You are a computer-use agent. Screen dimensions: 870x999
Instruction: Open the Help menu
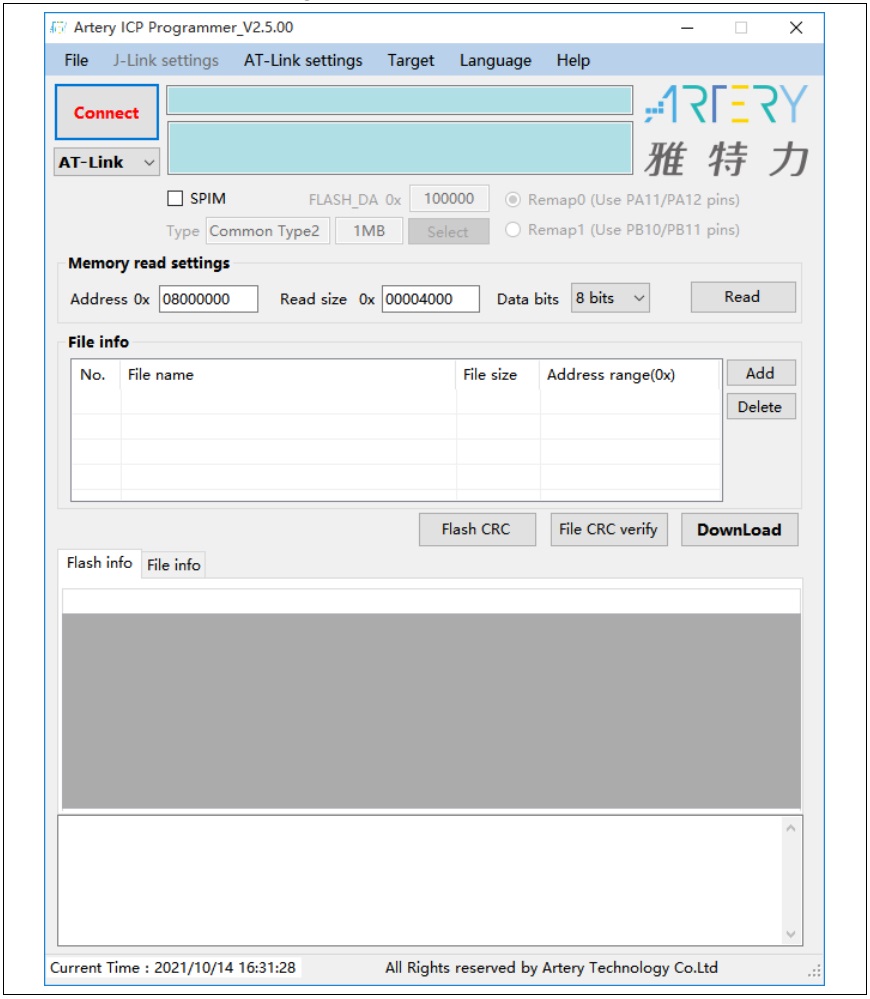pyautogui.click(x=573, y=61)
